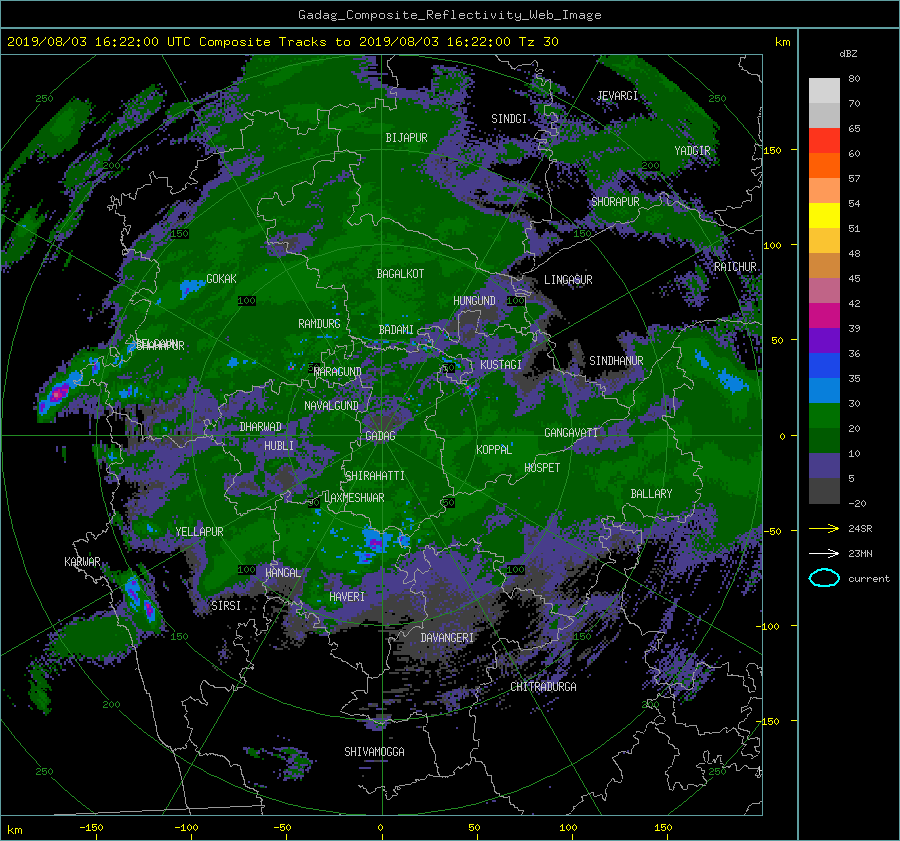Select the CHITRADURGA label

coord(544,687)
